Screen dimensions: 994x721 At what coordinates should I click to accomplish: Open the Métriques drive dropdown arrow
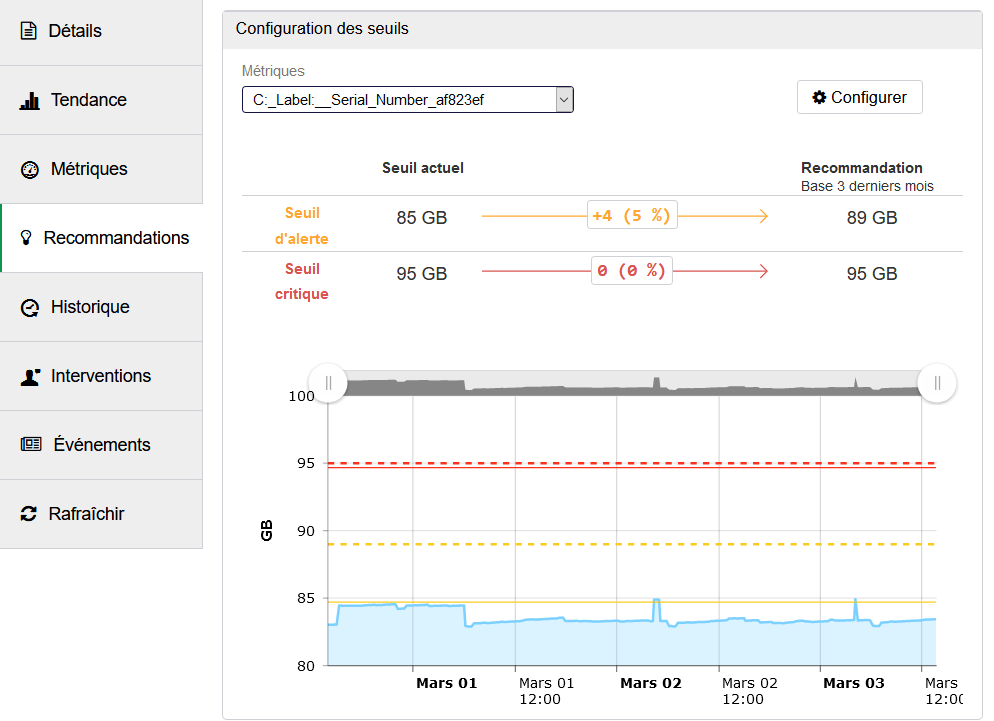(564, 100)
